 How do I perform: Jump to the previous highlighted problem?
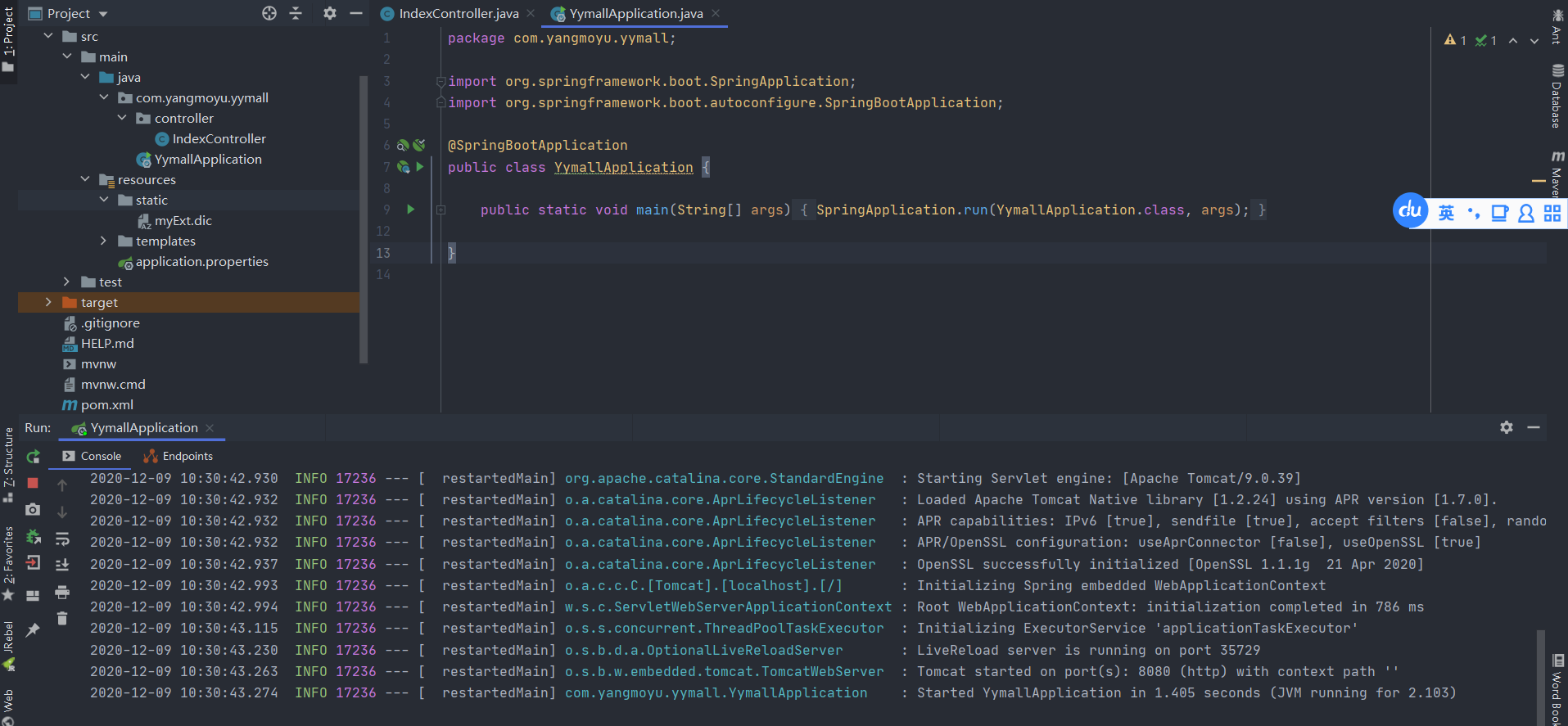pyautogui.click(x=1513, y=40)
